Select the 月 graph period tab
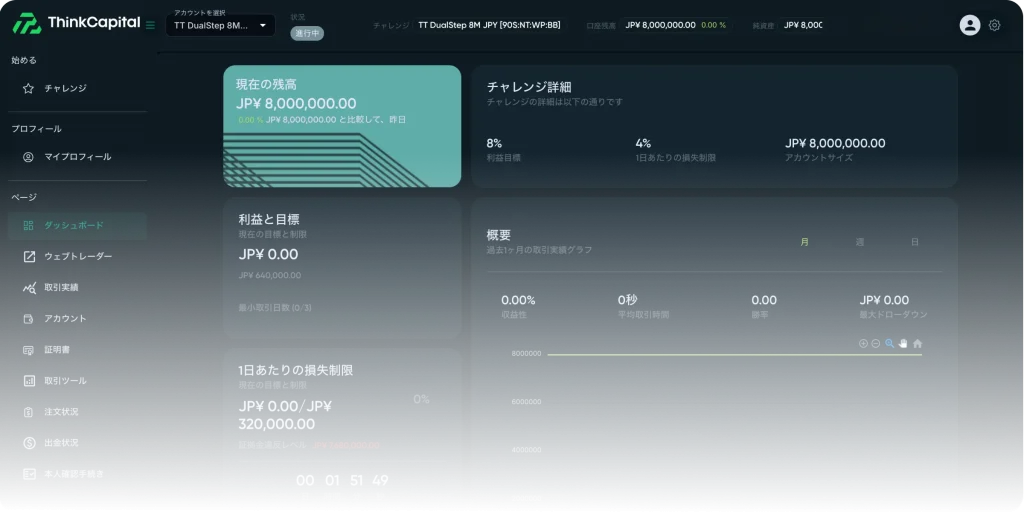1024x512 pixels. click(x=804, y=242)
